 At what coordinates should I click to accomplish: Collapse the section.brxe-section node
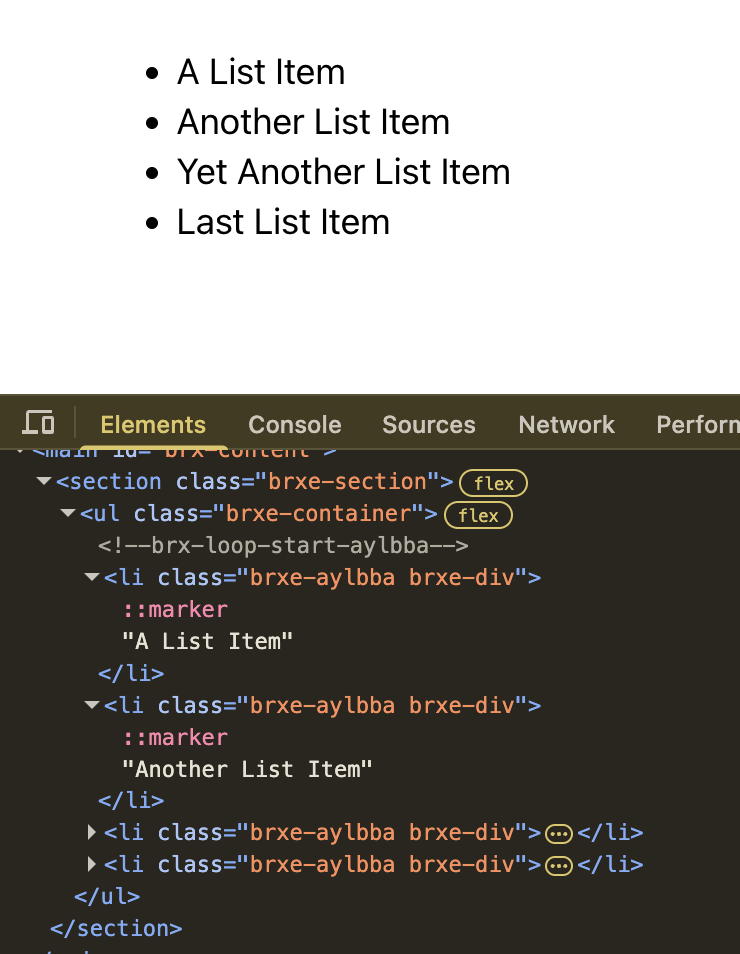(44, 482)
